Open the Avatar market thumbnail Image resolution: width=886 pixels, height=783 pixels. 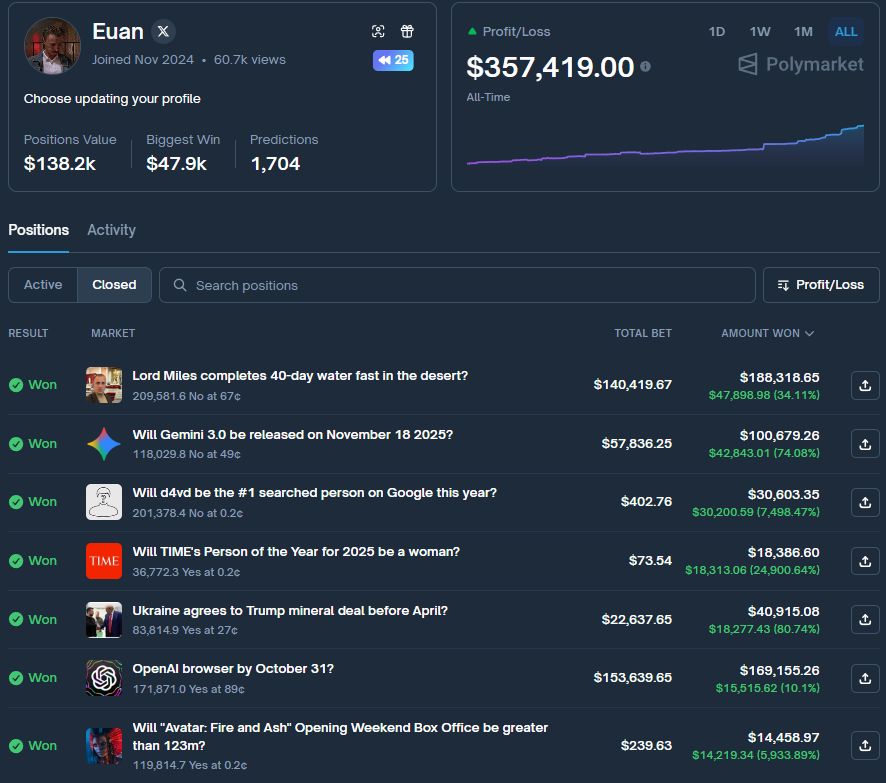pos(104,746)
